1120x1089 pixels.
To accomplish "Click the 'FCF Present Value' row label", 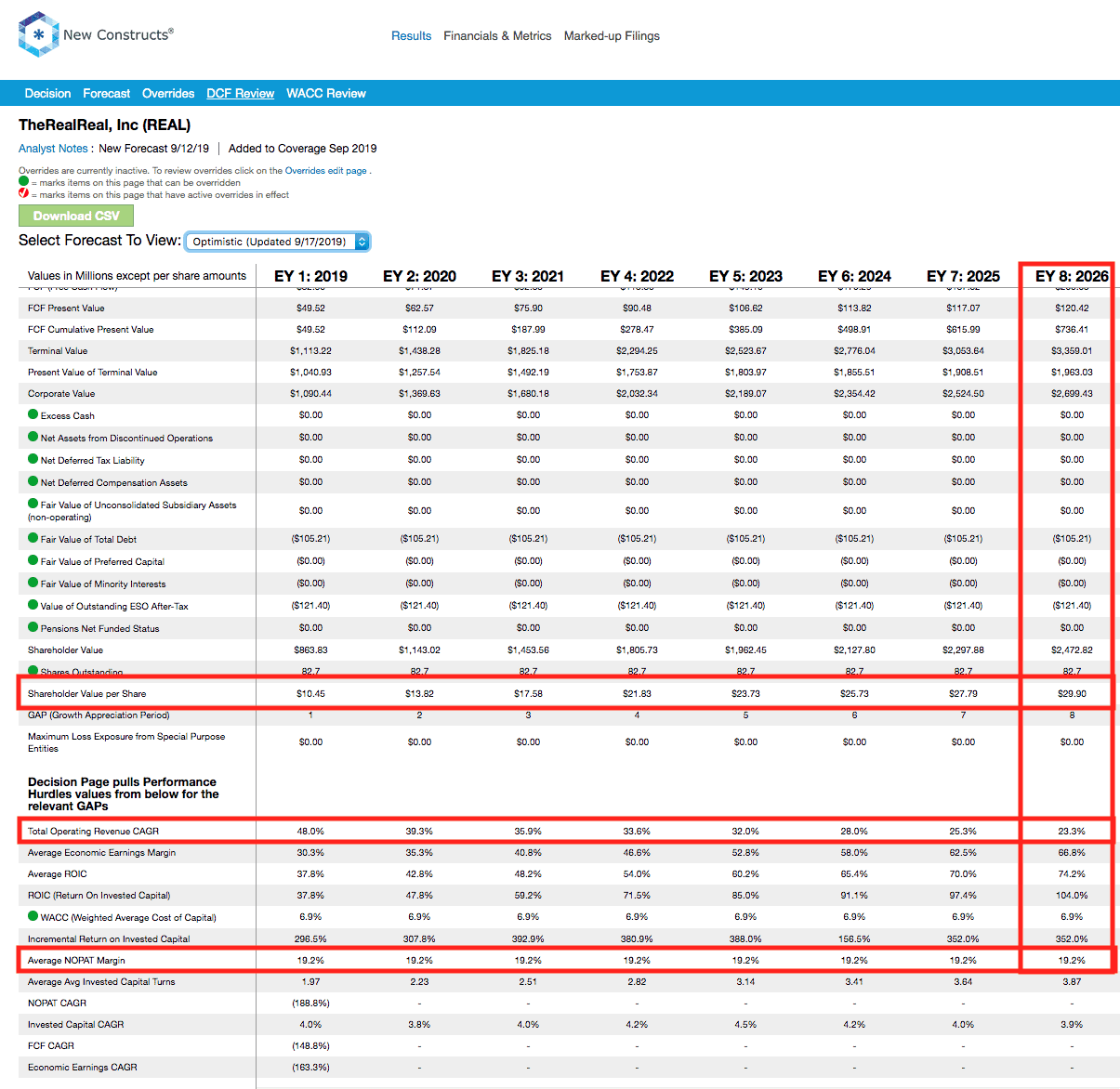I will click(66, 308).
